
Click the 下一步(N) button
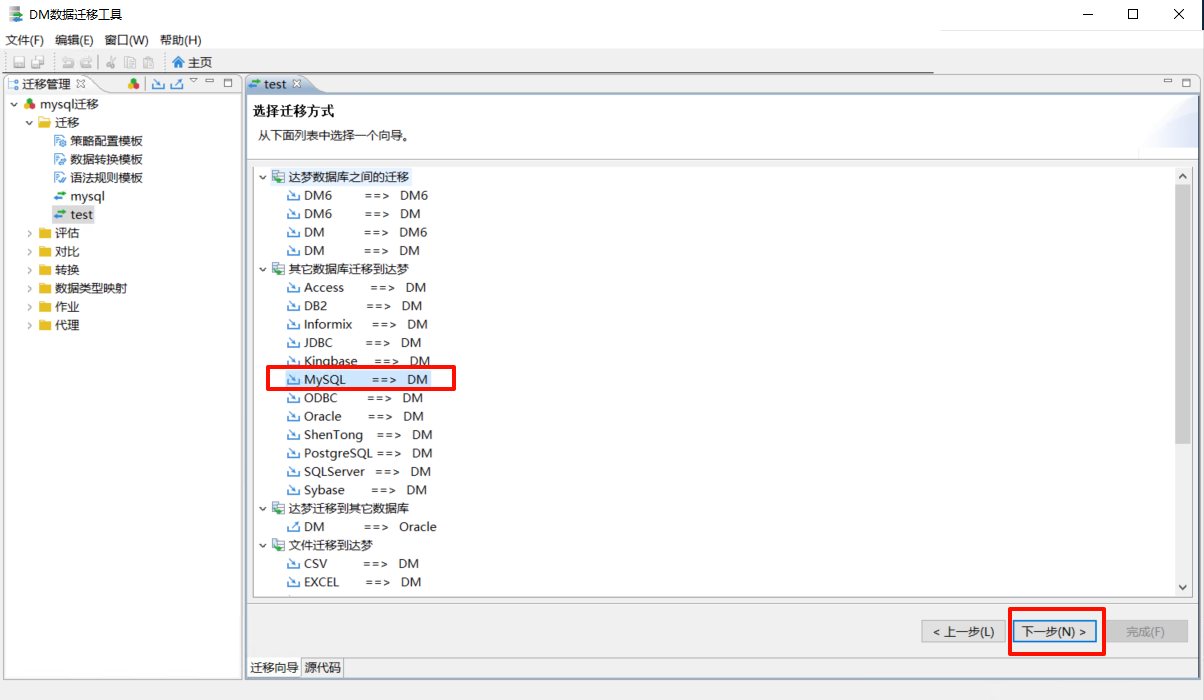pos(1054,632)
